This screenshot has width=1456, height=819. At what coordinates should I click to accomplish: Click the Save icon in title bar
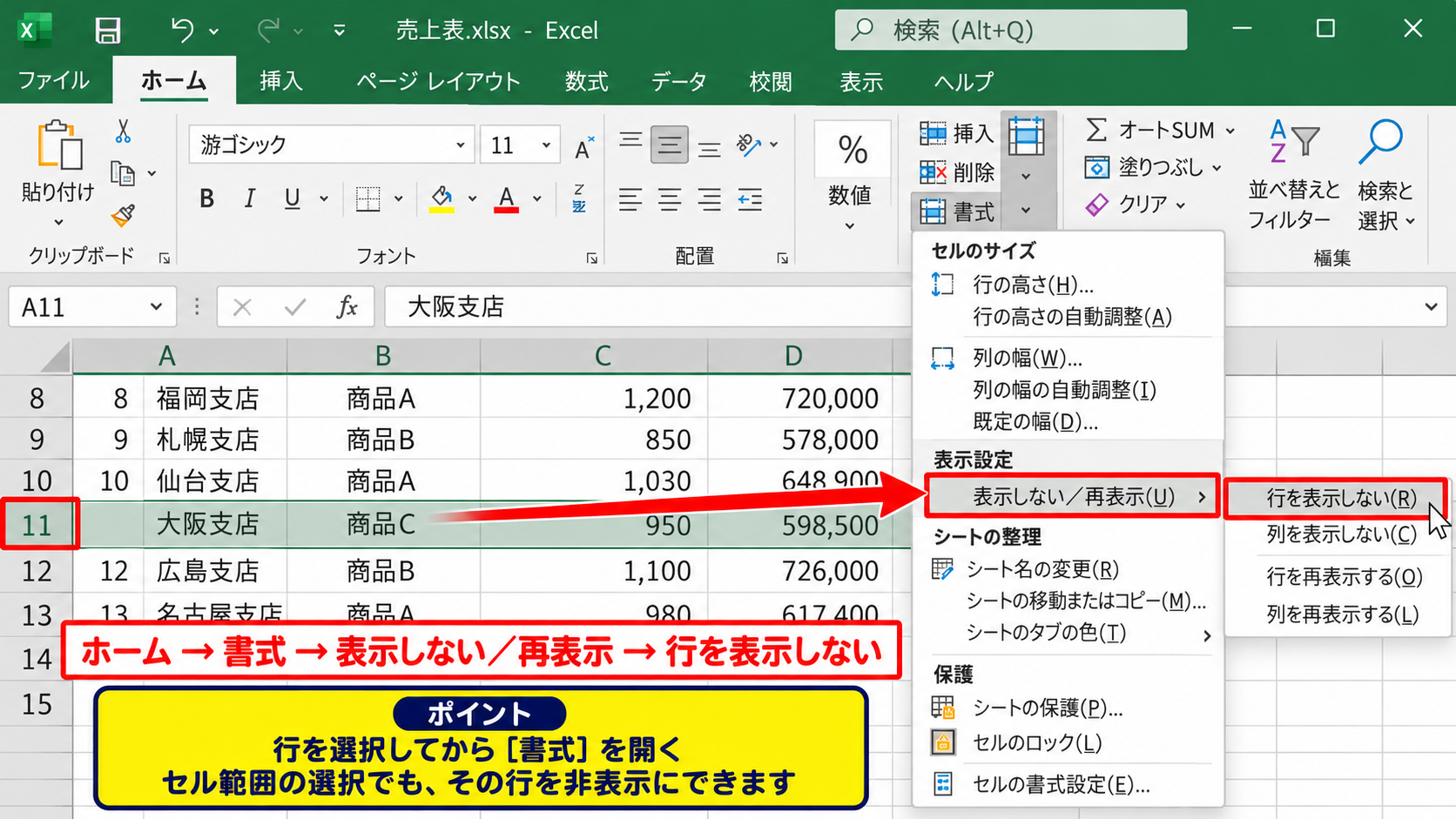click(108, 30)
